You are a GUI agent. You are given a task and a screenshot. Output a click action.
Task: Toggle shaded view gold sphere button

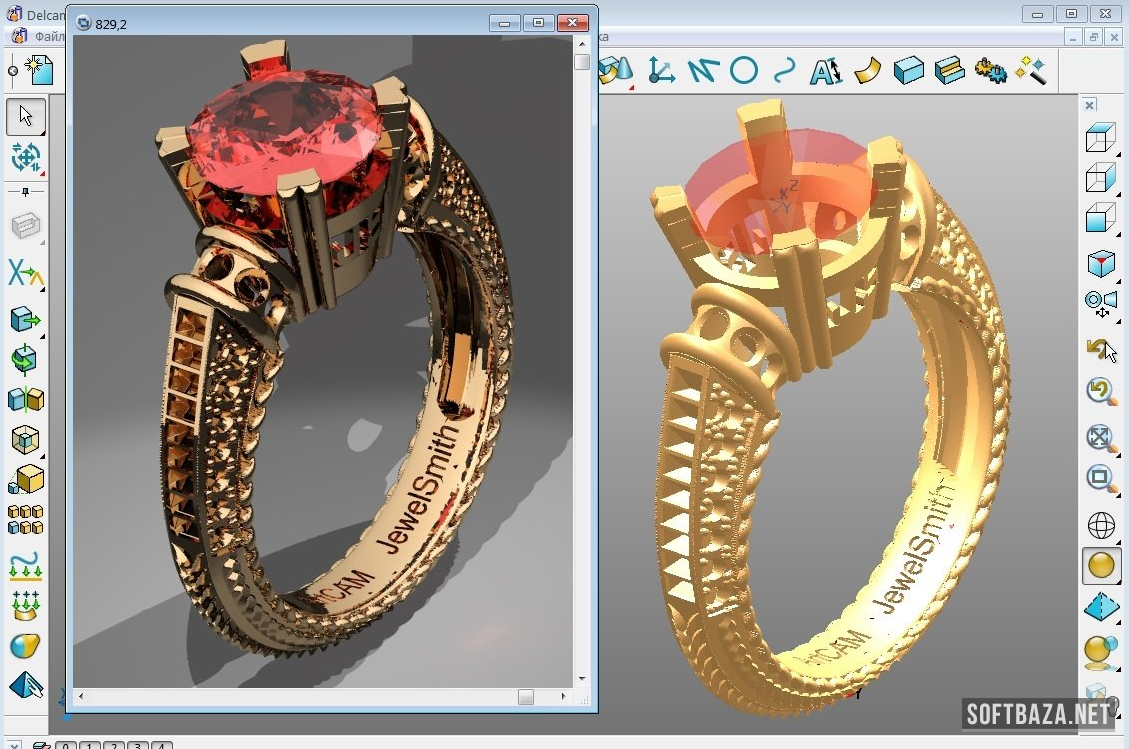point(1101,566)
